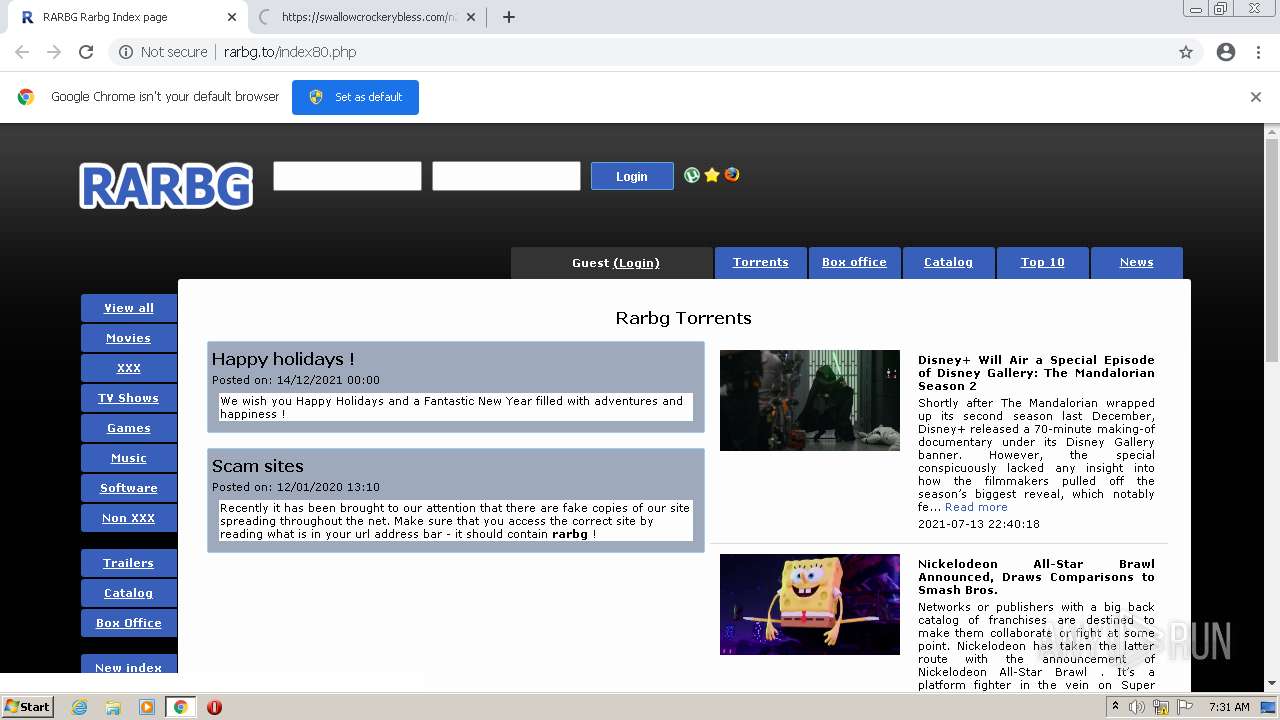Select Box Office in the left sidebar
The height and width of the screenshot is (720, 1280).
129,623
